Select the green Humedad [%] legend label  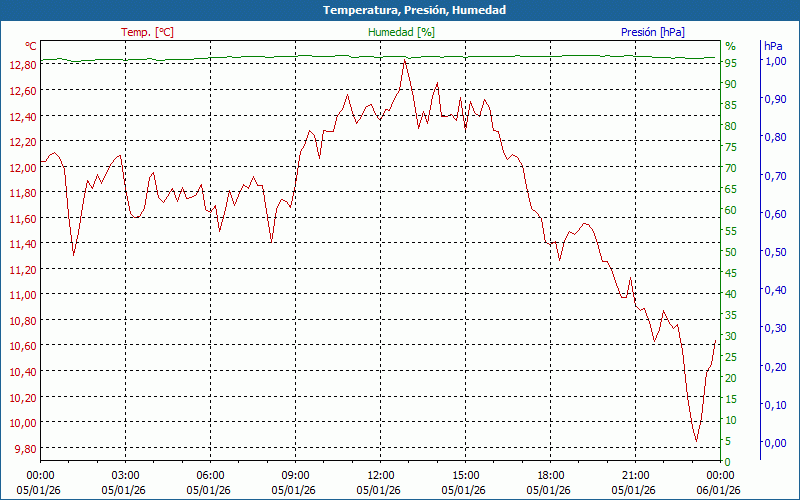402,32
